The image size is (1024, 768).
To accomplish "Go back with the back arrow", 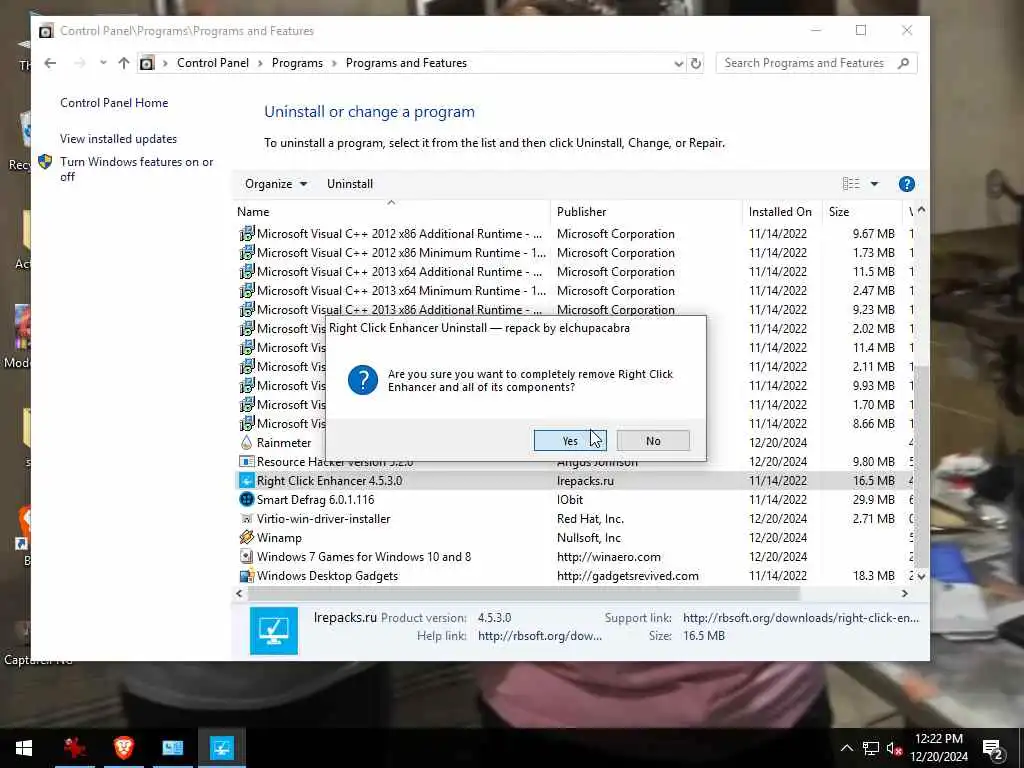I will point(50,63).
